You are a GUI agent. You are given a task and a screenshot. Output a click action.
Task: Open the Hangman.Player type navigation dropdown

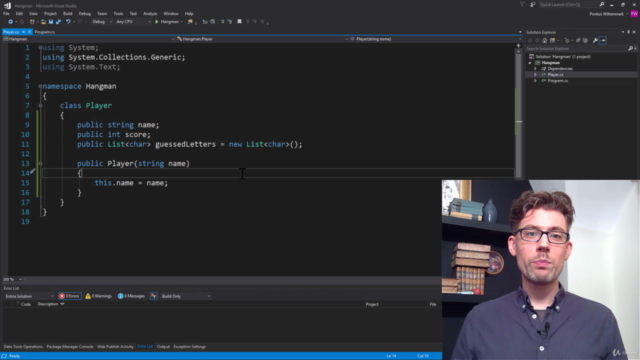click(261, 39)
